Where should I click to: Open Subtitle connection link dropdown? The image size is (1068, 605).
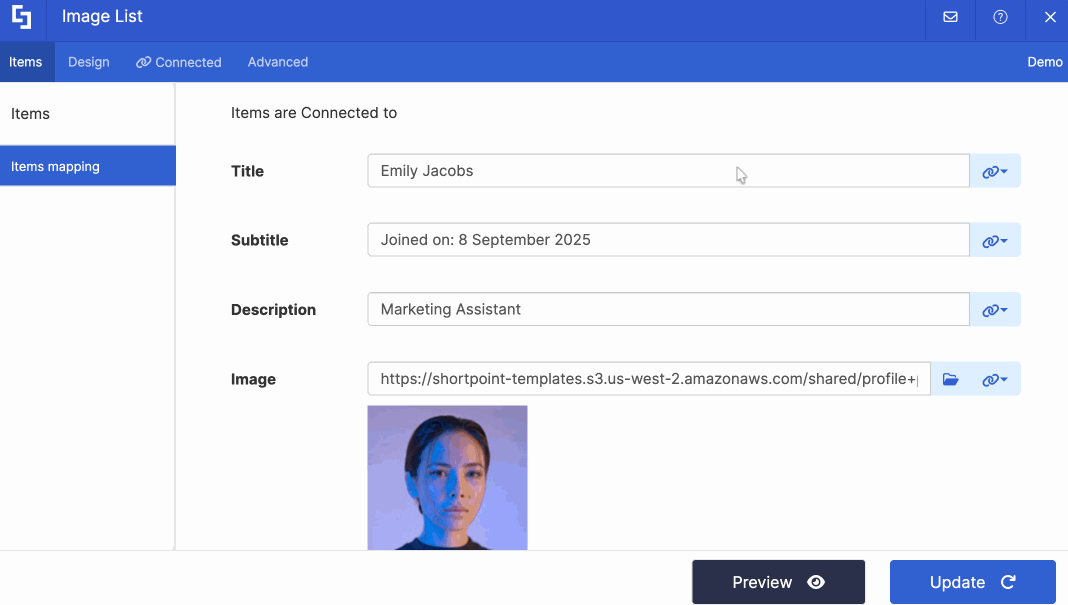coord(994,241)
